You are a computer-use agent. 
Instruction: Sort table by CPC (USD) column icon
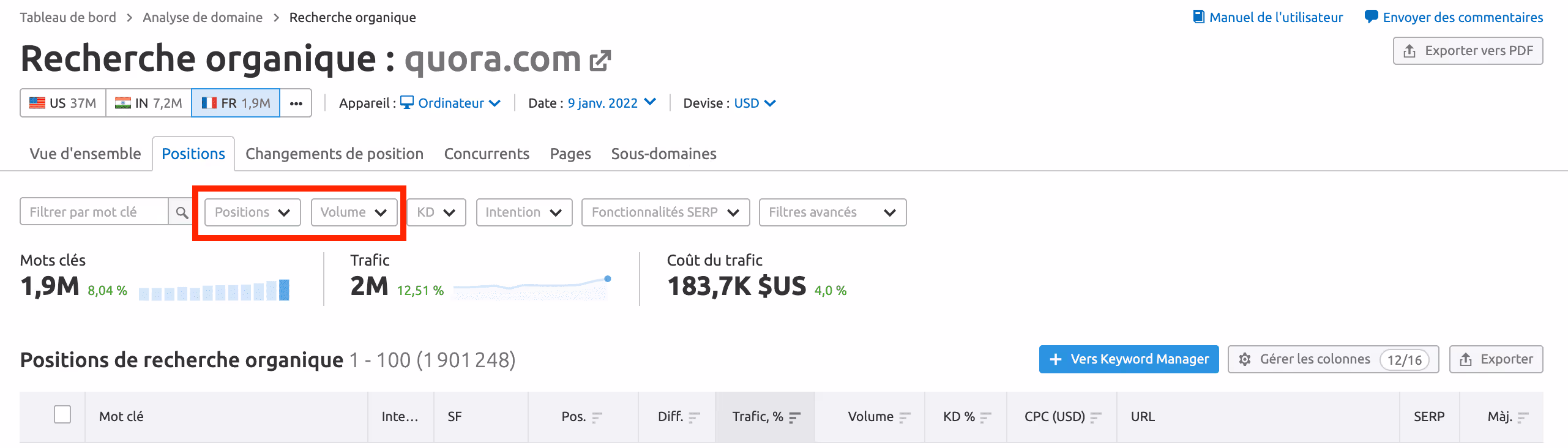1096,417
